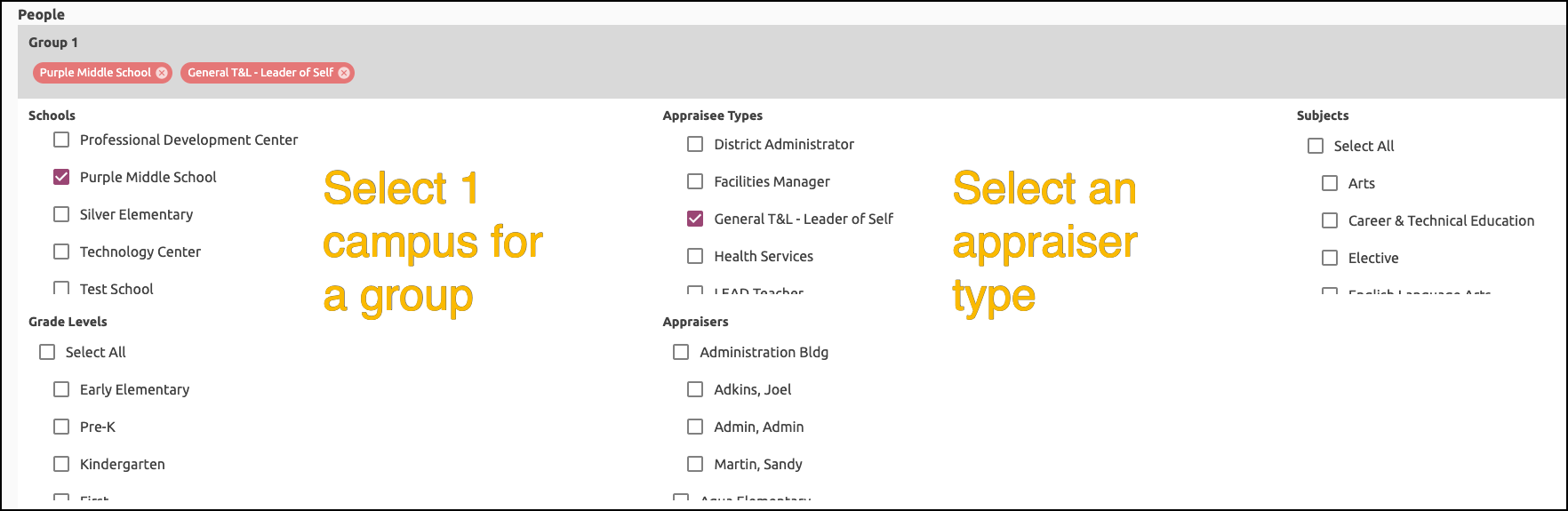This screenshot has width=1568, height=511.
Task: Check the Elective subject box
Action: tap(1330, 258)
